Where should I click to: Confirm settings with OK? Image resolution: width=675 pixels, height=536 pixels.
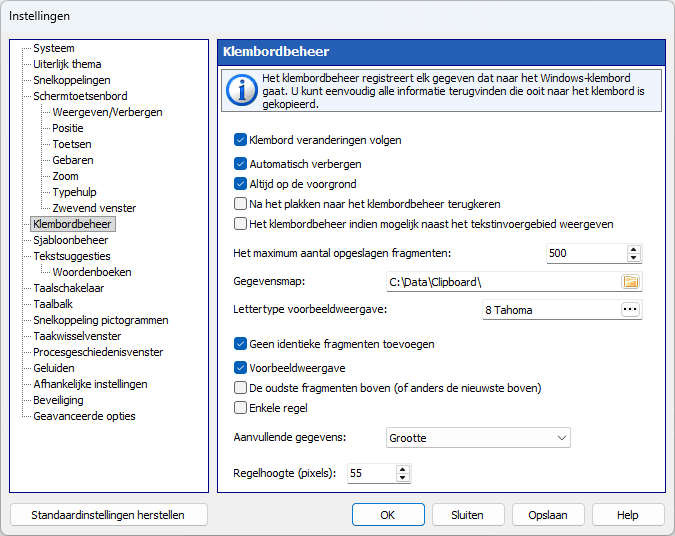tap(388, 515)
